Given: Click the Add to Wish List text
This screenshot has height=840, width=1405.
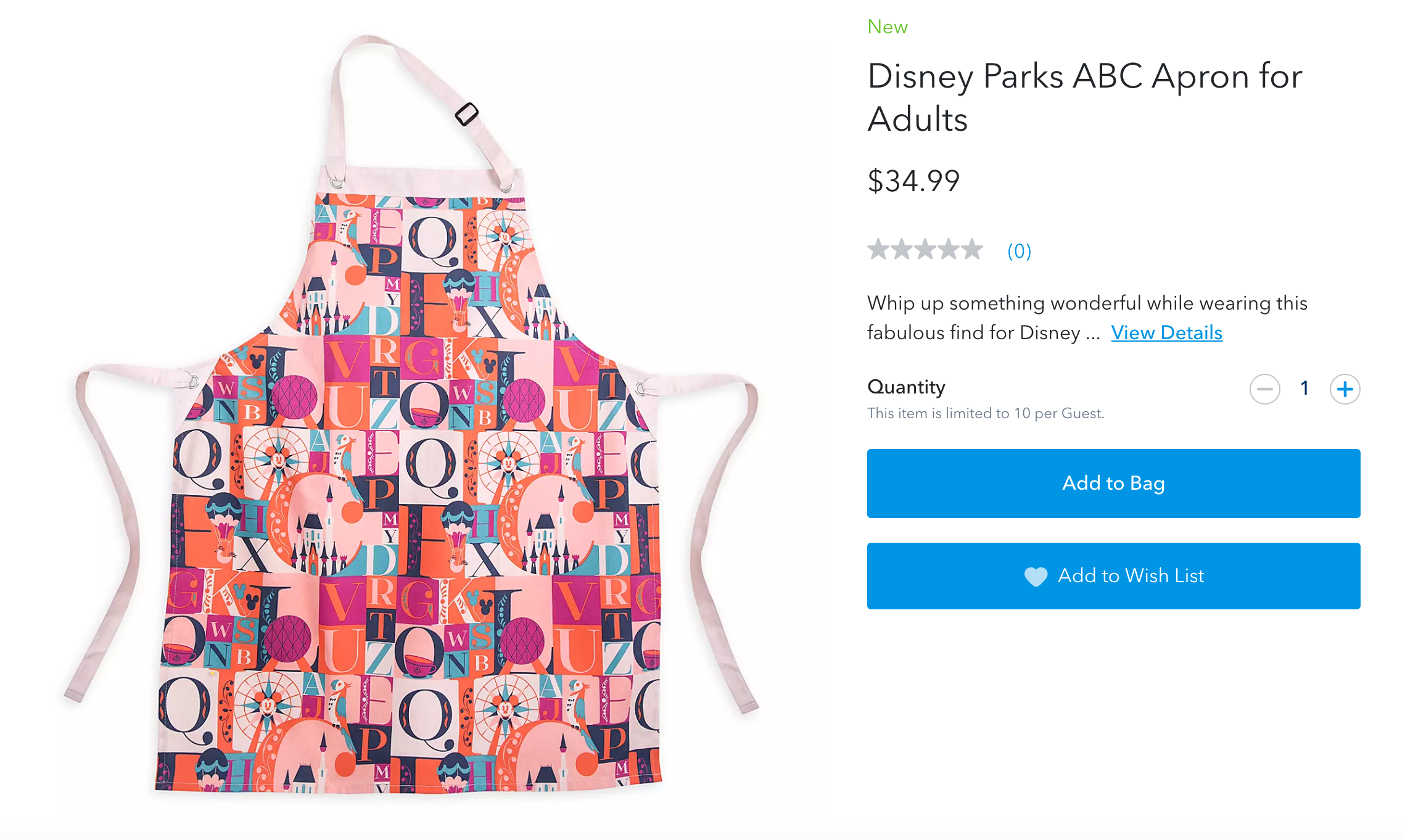Looking at the screenshot, I should pyautogui.click(x=1131, y=576).
